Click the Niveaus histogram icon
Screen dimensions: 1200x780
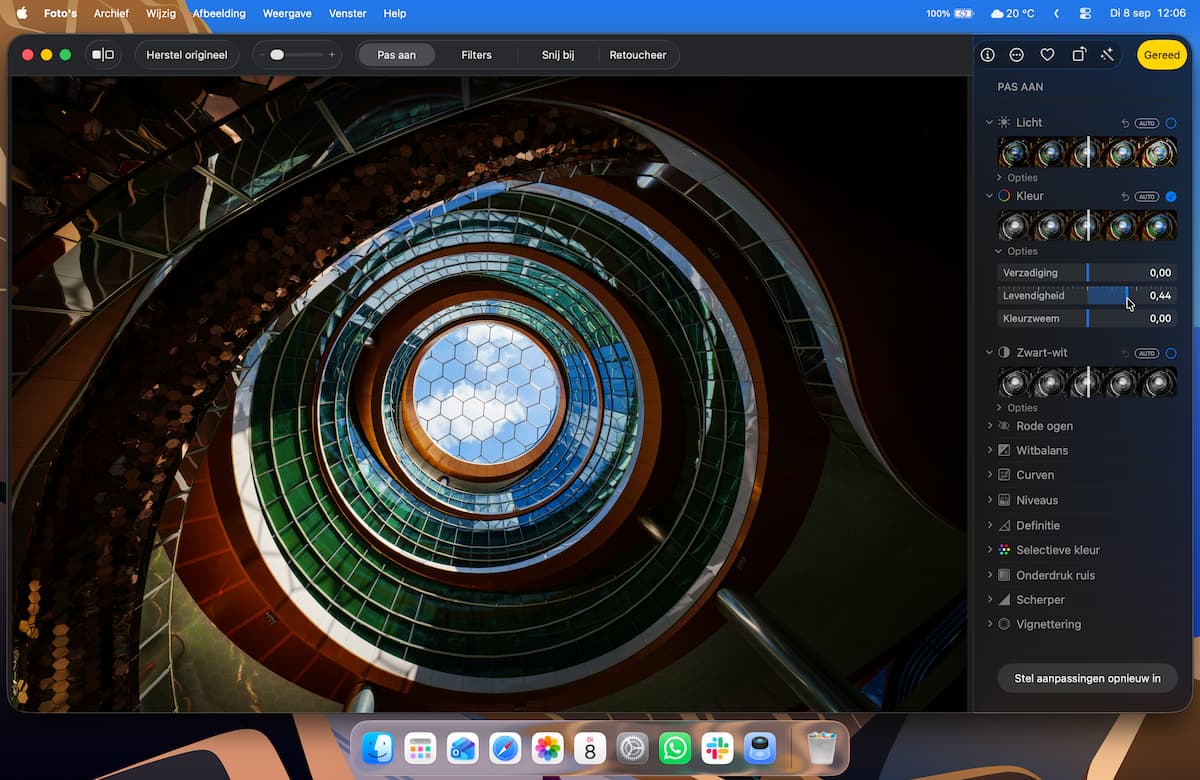(x=1004, y=500)
